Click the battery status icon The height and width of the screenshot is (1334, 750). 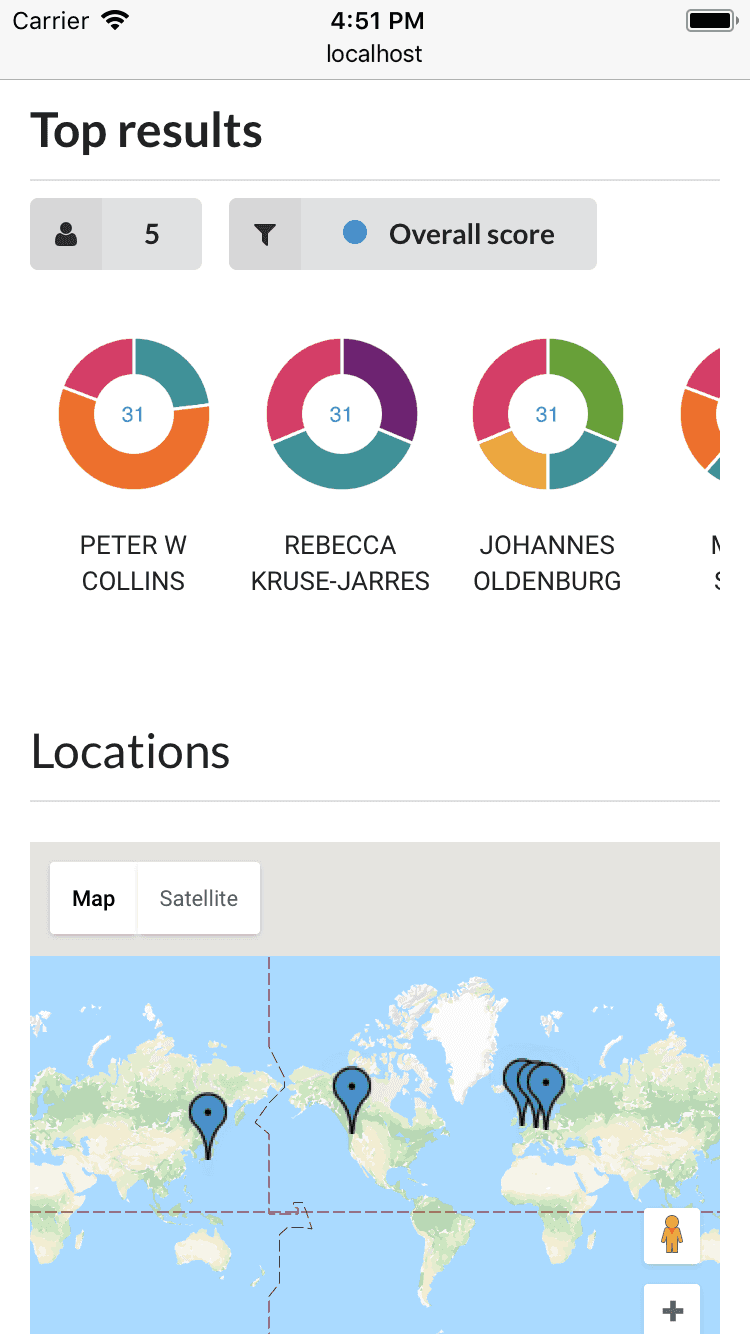711,20
